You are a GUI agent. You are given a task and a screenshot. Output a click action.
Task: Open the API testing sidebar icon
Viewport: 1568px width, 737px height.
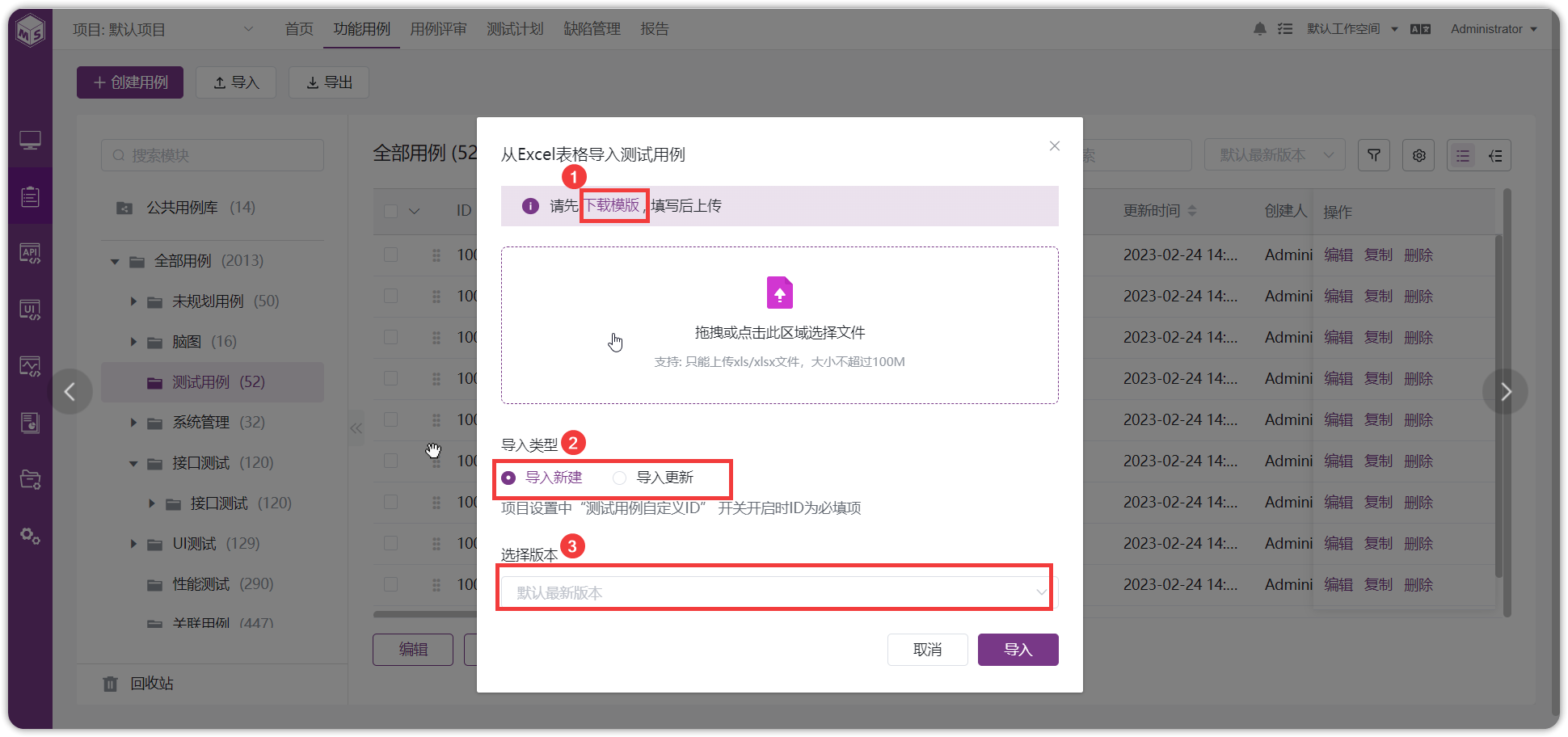coord(31,253)
